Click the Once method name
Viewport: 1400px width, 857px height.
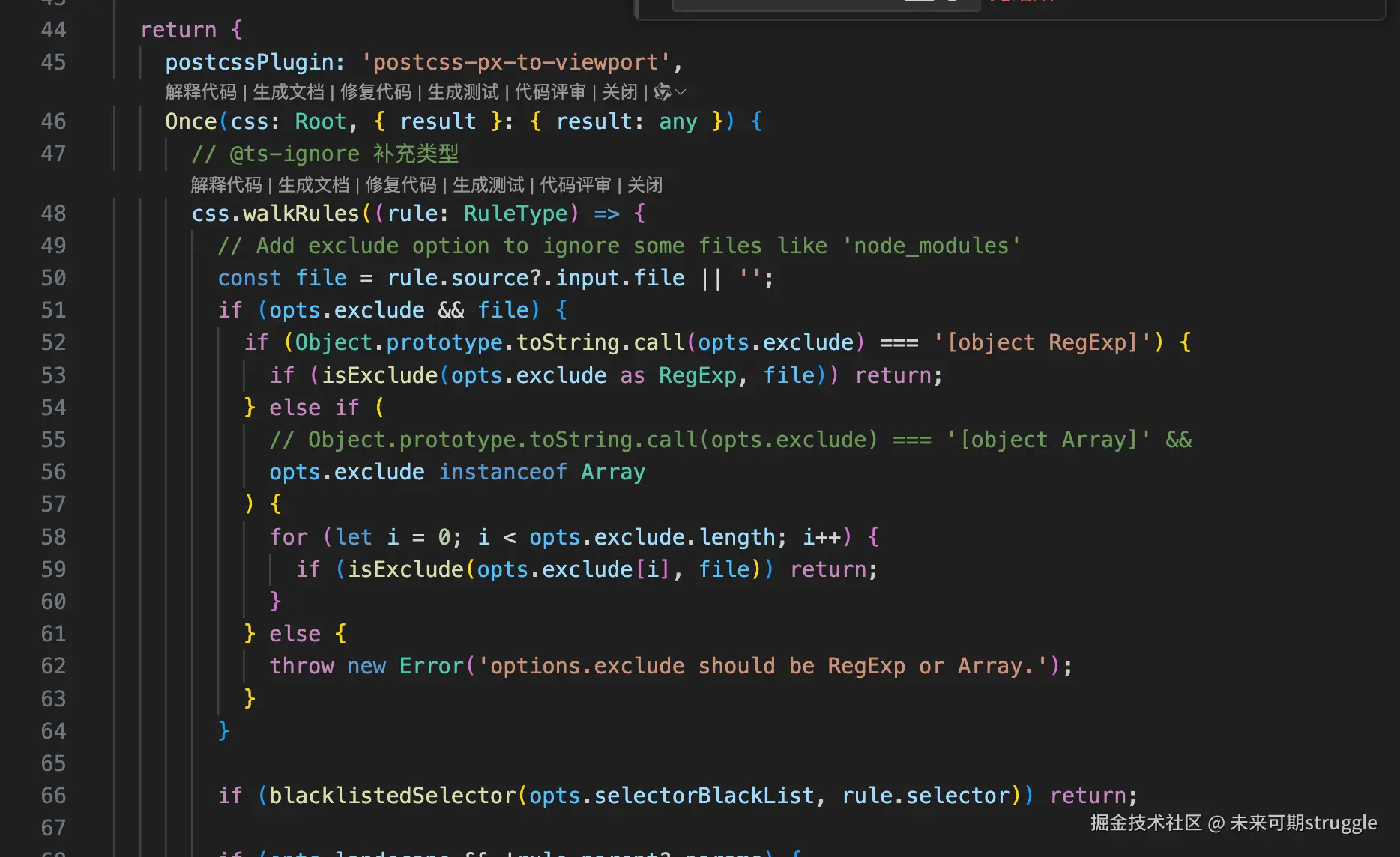pos(191,121)
